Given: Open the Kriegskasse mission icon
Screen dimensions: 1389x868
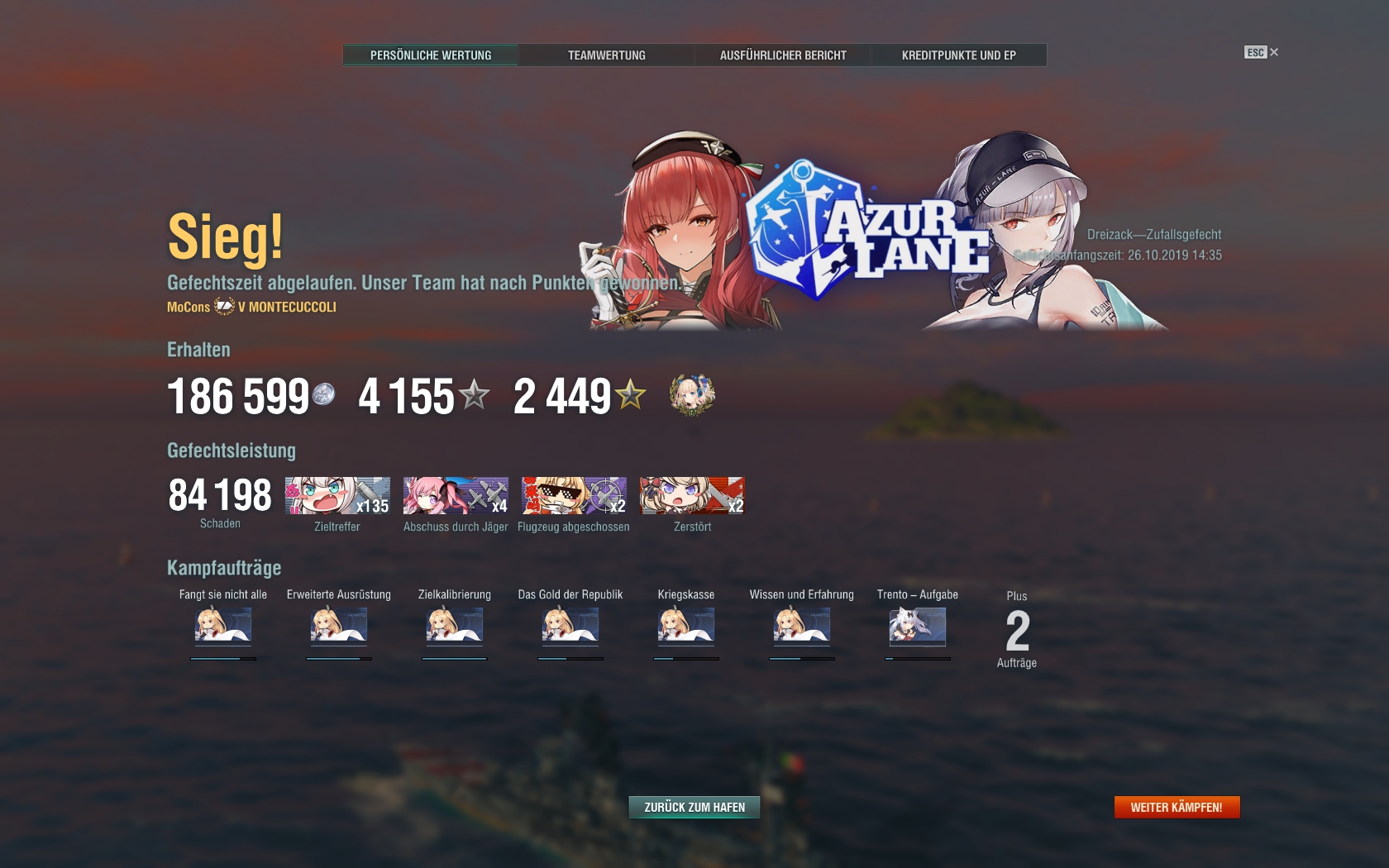Looking at the screenshot, I should click(x=686, y=626).
